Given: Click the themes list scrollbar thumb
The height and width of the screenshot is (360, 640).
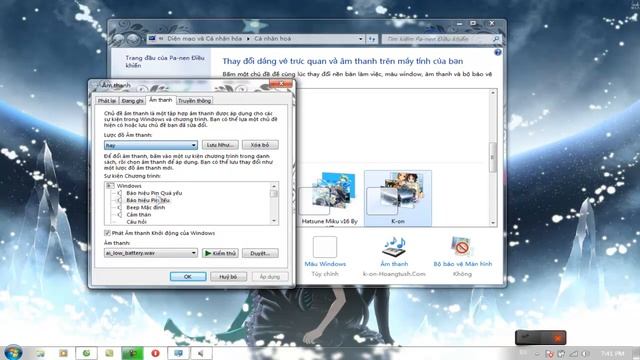Looking at the screenshot, I should coord(493,157).
